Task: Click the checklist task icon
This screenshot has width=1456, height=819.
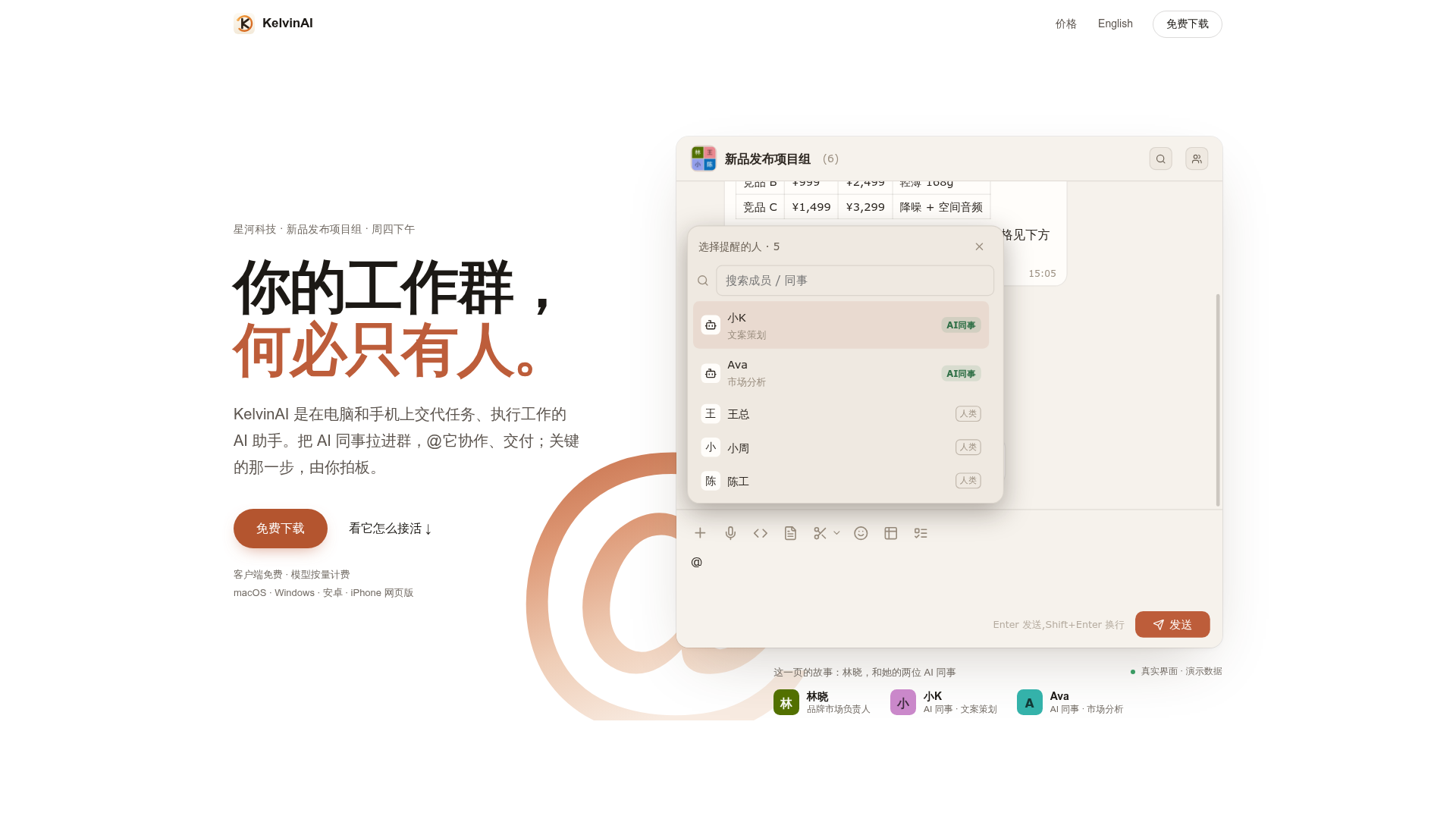Action: (921, 533)
